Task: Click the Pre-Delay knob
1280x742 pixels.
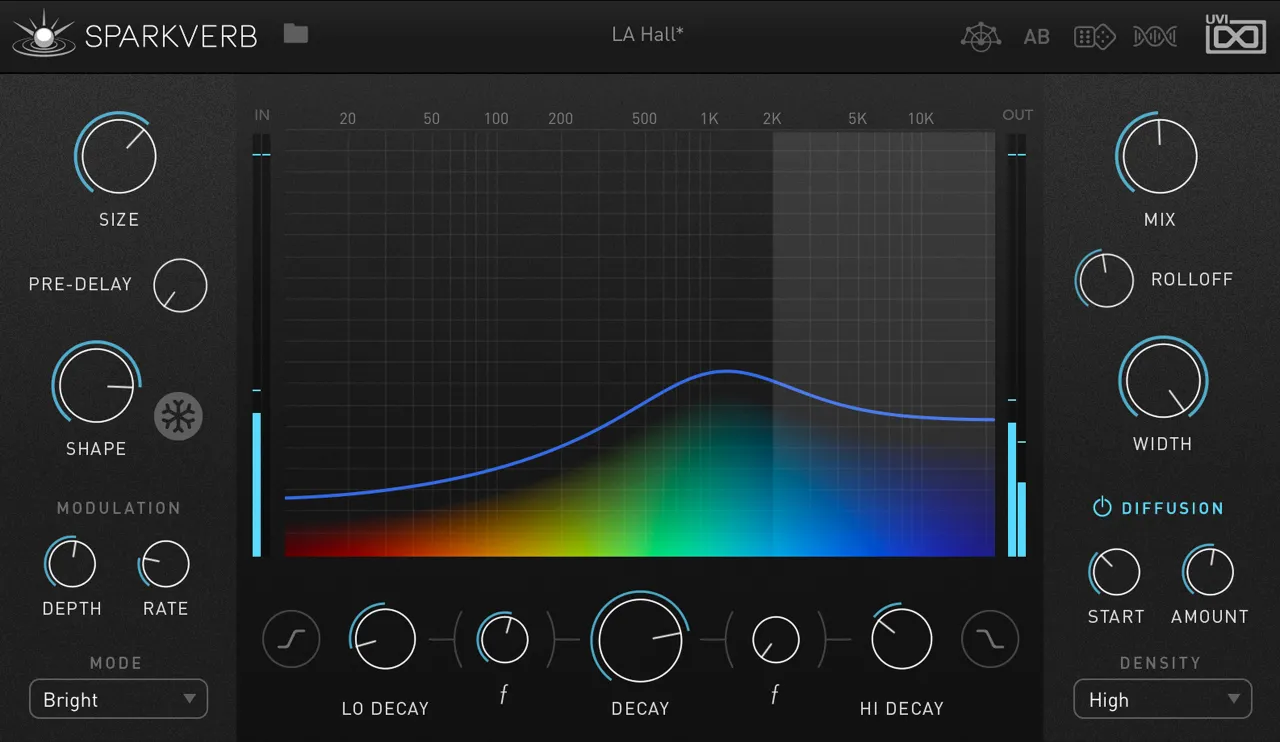Action: pyautogui.click(x=180, y=285)
